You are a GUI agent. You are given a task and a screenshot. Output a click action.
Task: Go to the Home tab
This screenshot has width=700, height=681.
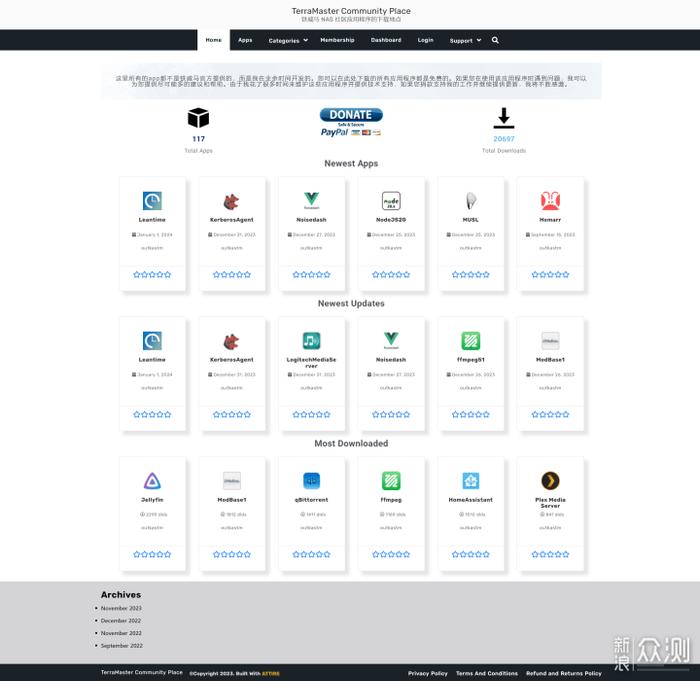click(213, 40)
